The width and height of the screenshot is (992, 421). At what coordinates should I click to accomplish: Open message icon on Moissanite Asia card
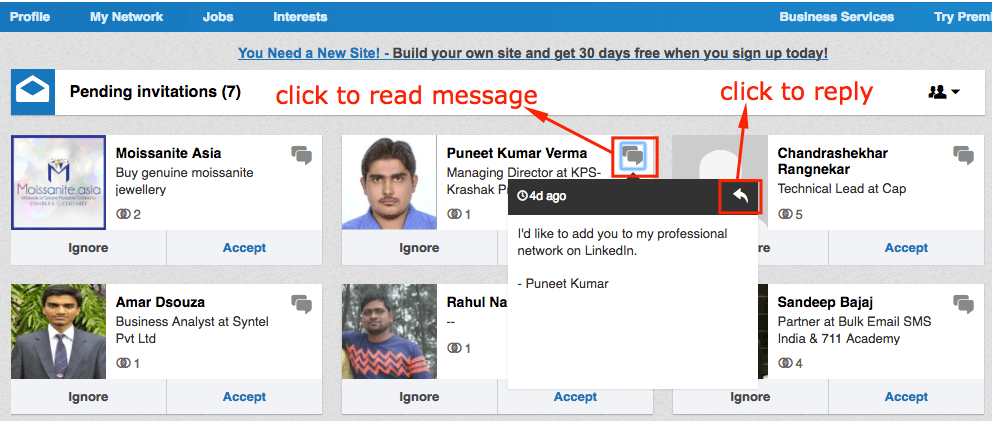302,155
